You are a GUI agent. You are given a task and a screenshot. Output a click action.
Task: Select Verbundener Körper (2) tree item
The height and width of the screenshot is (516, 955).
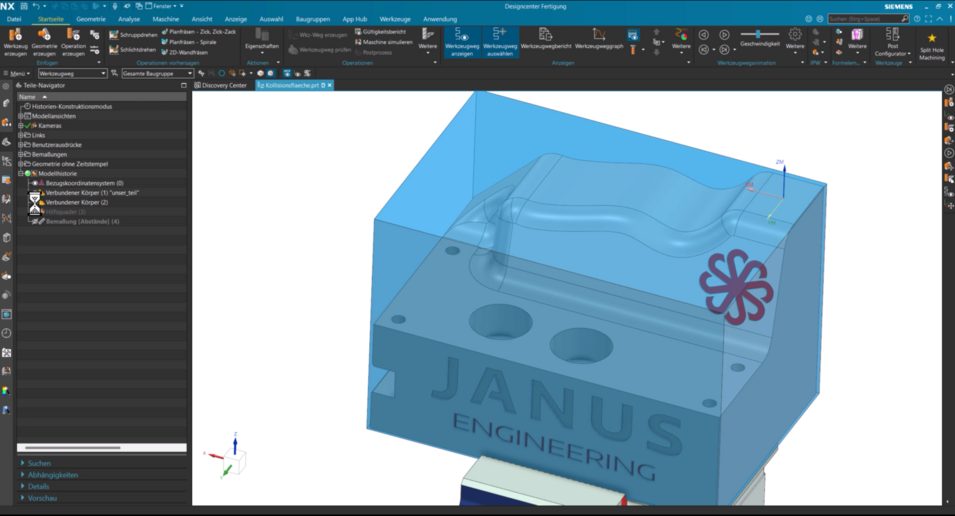(77, 202)
